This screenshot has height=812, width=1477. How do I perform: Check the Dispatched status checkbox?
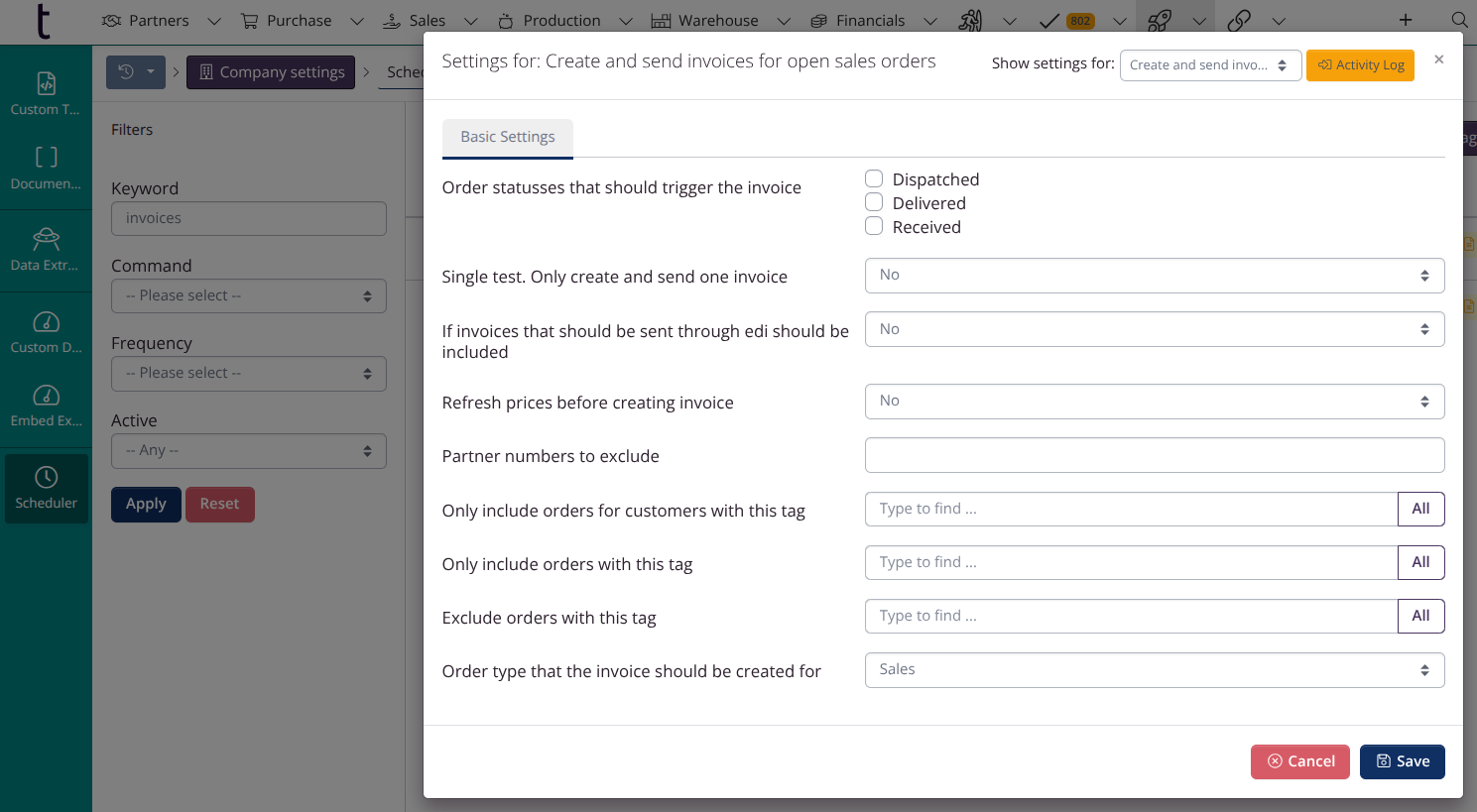click(x=874, y=178)
